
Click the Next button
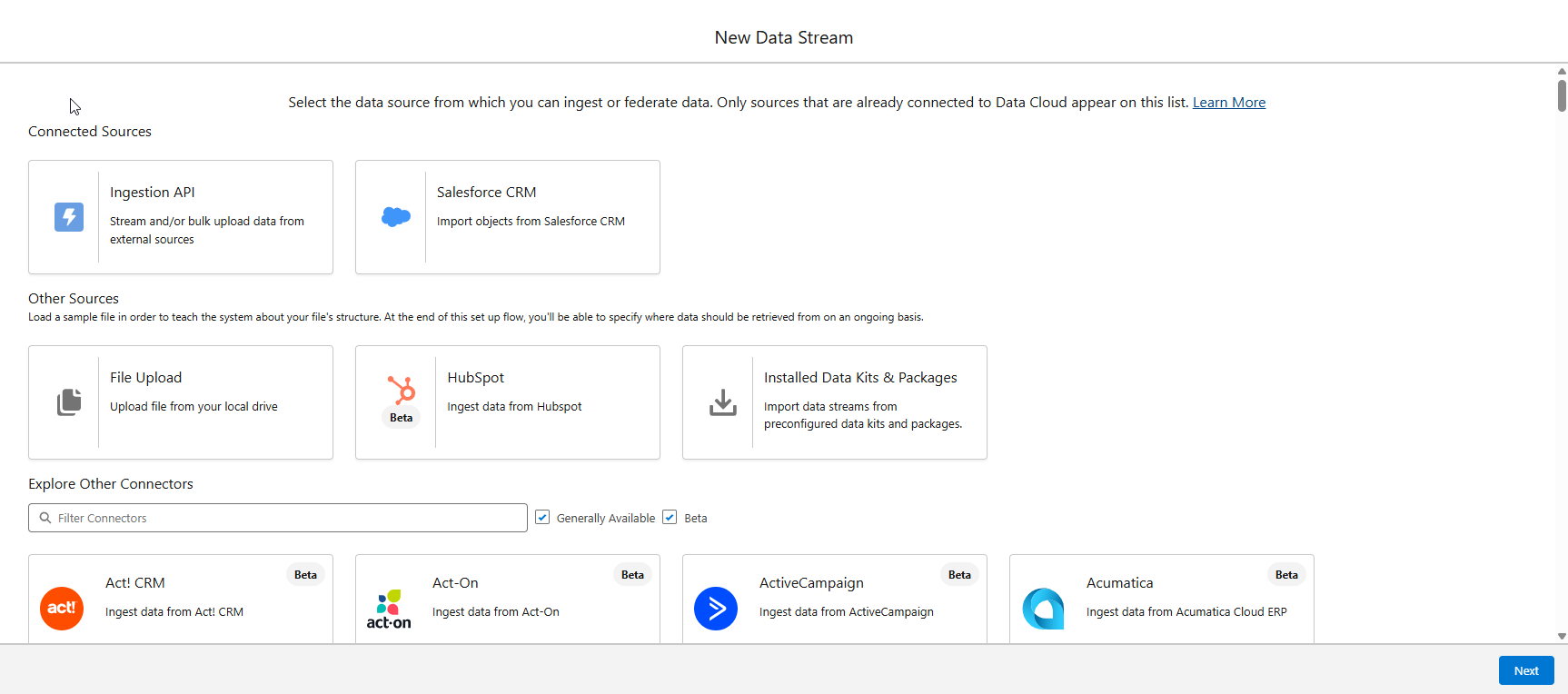(1526, 670)
